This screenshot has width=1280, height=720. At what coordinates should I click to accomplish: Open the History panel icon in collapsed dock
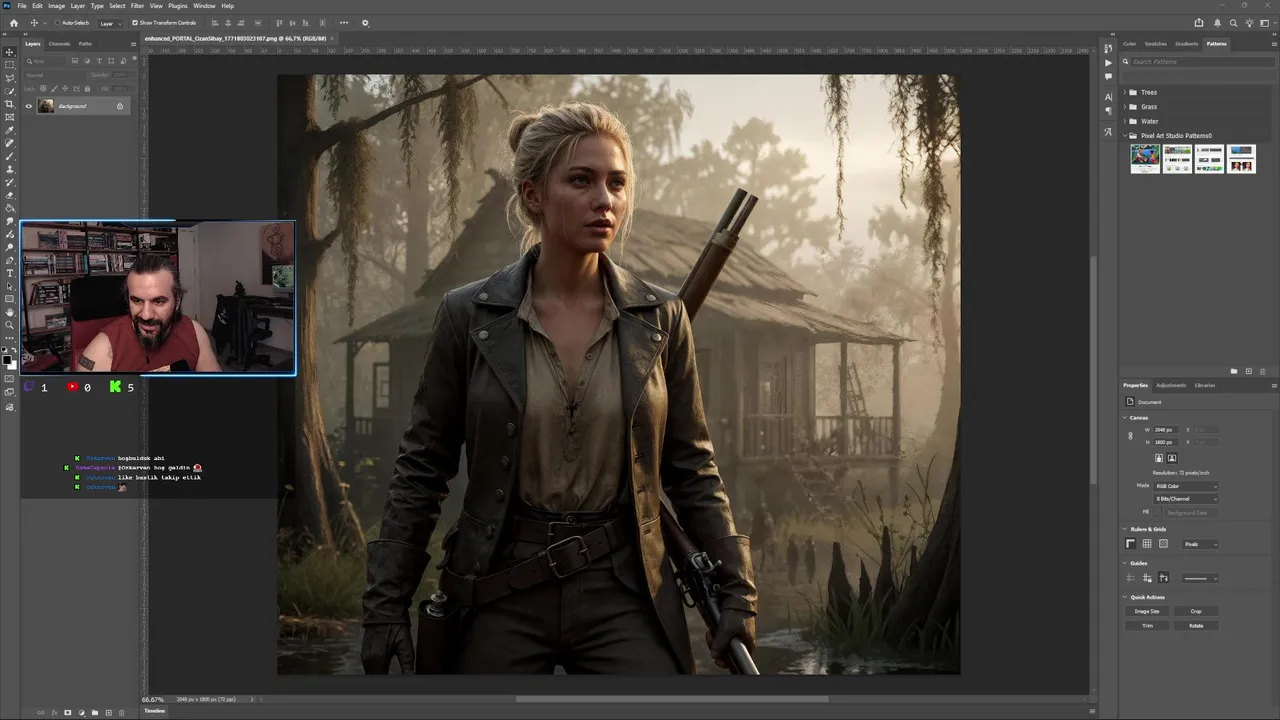(1108, 48)
